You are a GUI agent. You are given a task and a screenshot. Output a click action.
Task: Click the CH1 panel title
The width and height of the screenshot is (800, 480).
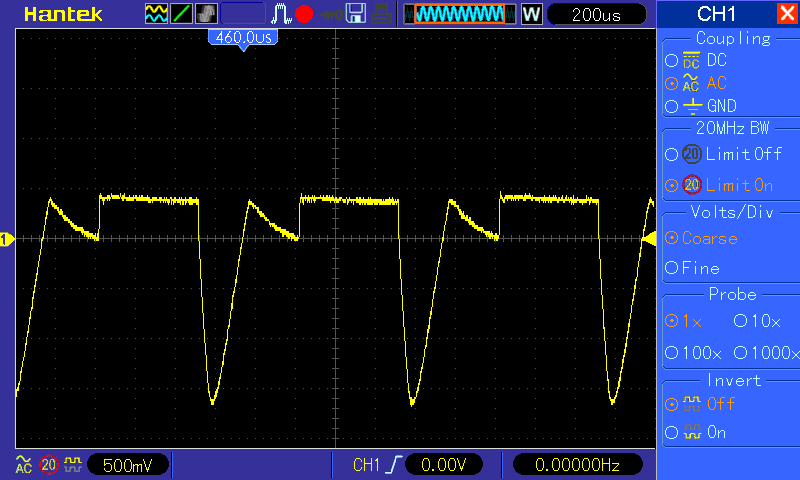pos(716,14)
